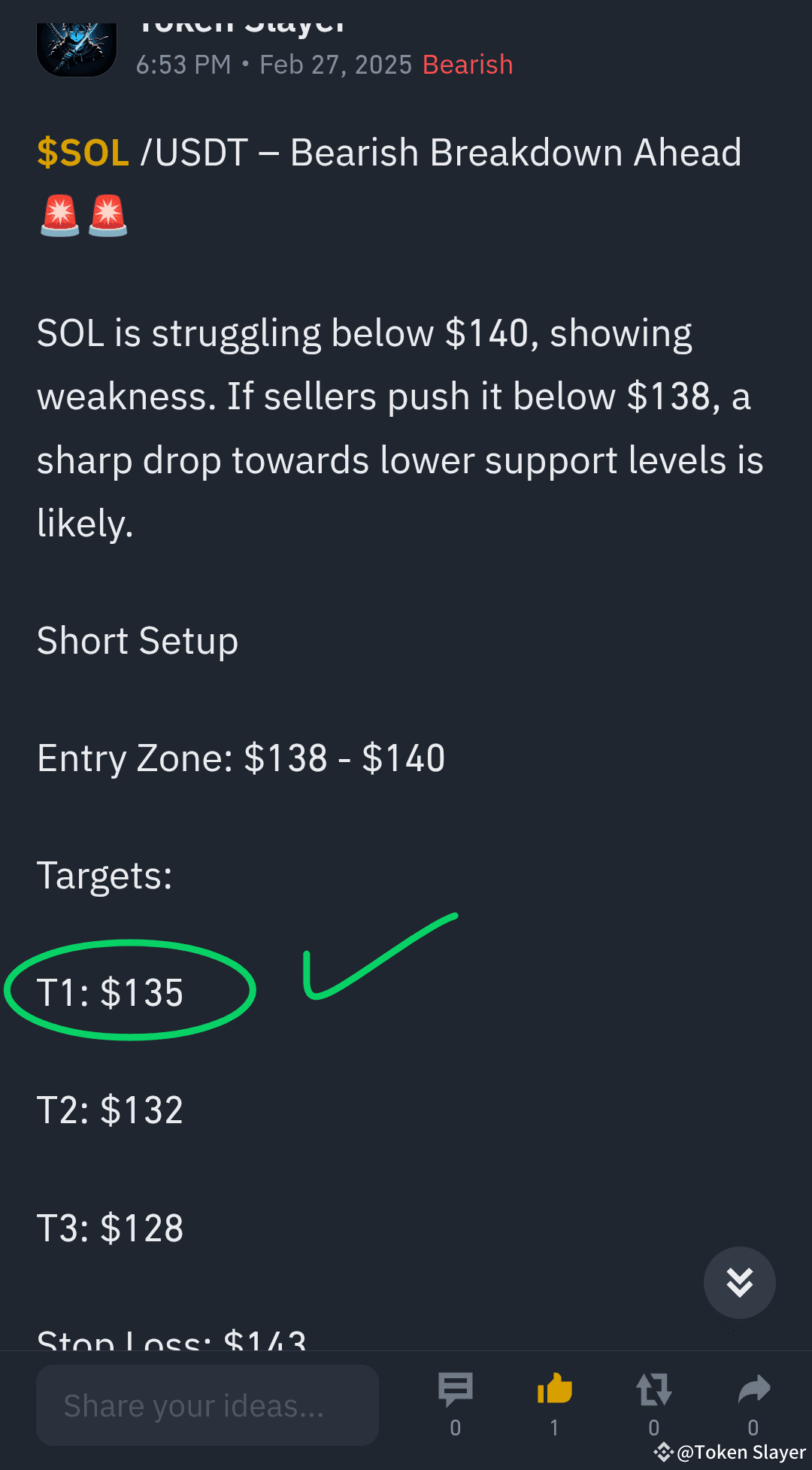This screenshot has width=812, height=1470.
Task: Click the green-circled T1: $135 target
Action: (110, 992)
